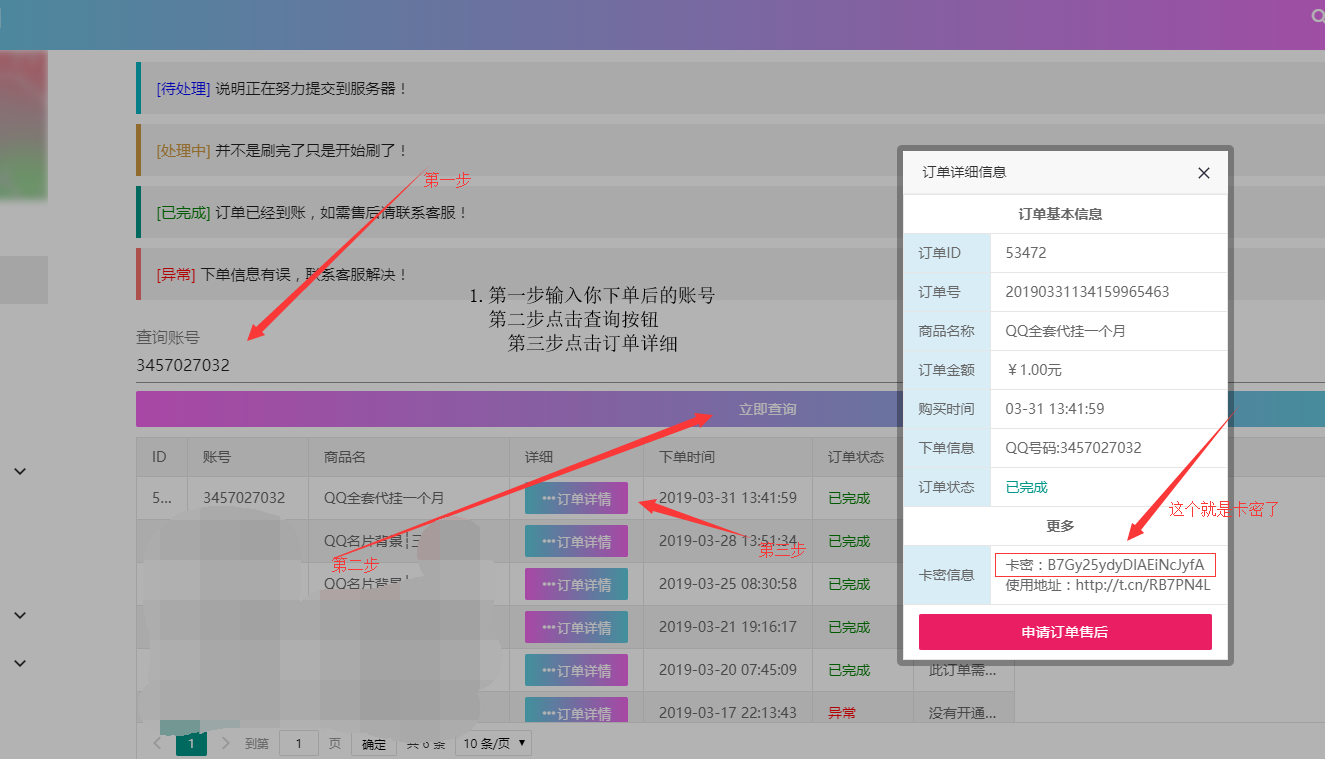
Task: Click the 账号 column header
Action: [x=217, y=457]
